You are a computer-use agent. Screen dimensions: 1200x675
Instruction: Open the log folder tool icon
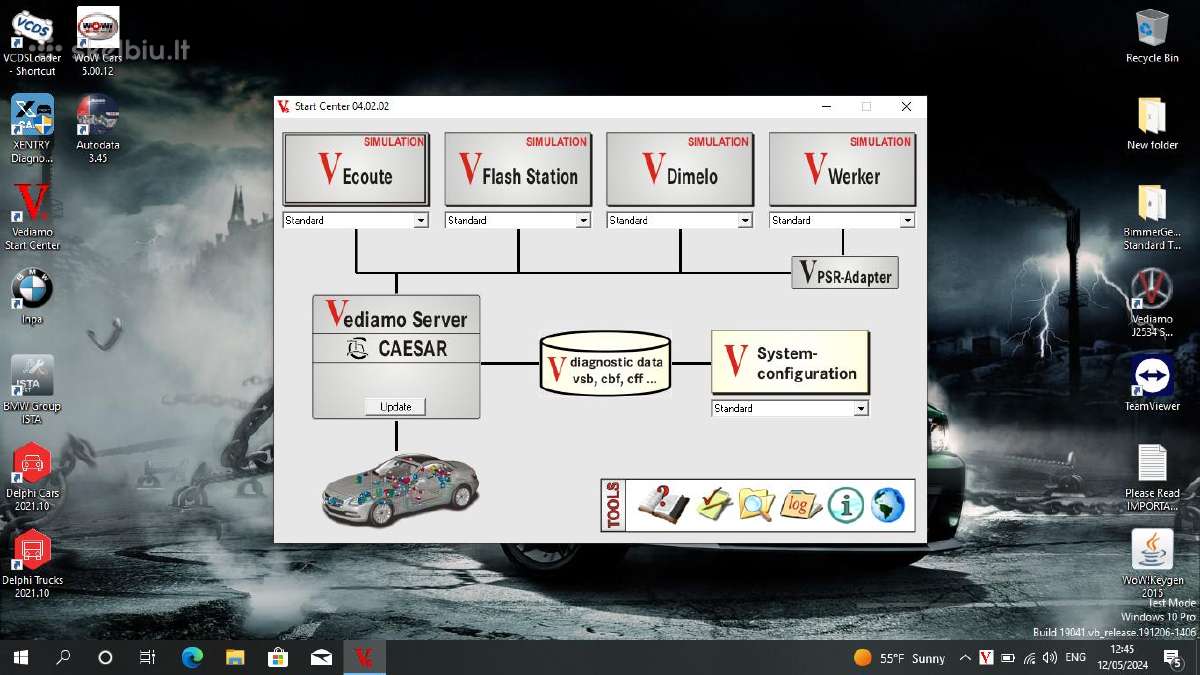coord(800,504)
